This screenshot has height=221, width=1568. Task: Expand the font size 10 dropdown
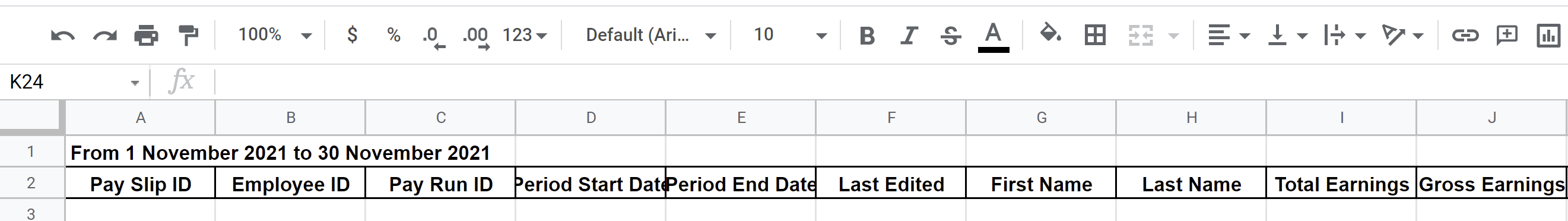790,35
